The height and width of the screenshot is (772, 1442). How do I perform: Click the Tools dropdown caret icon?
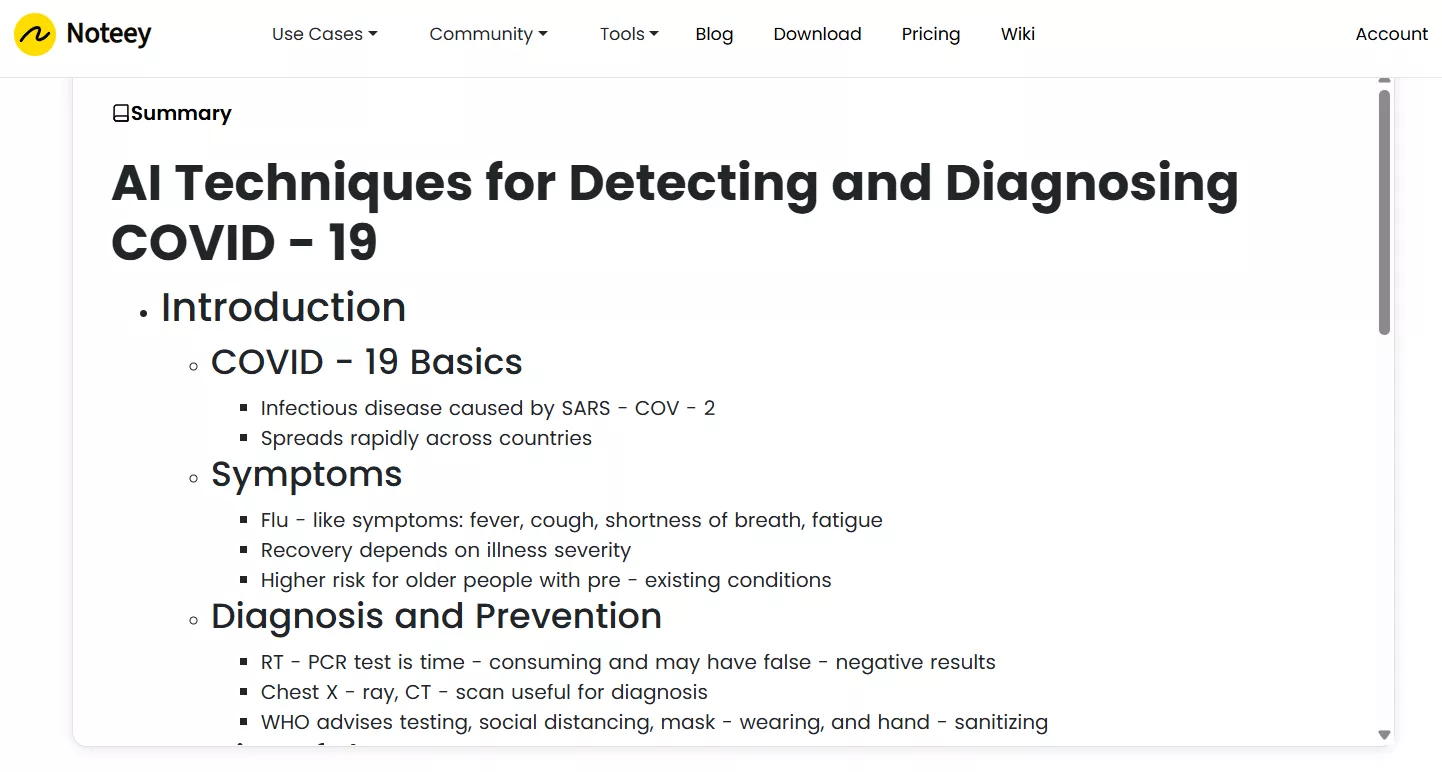click(x=654, y=33)
